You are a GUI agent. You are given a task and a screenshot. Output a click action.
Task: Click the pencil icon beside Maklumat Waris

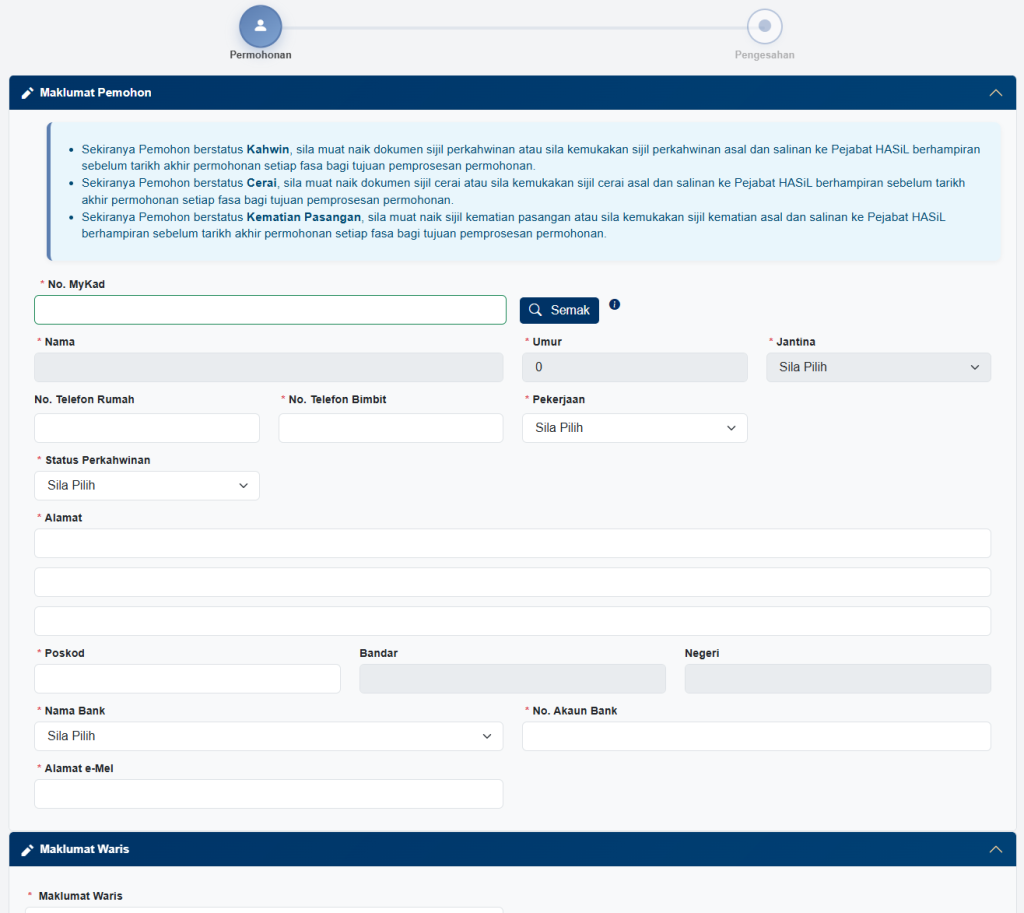[28, 849]
